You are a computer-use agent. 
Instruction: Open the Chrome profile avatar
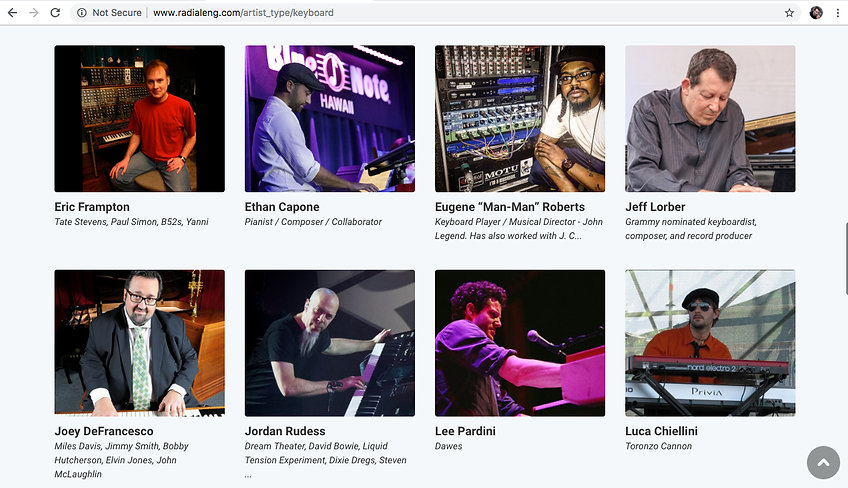[x=816, y=12]
